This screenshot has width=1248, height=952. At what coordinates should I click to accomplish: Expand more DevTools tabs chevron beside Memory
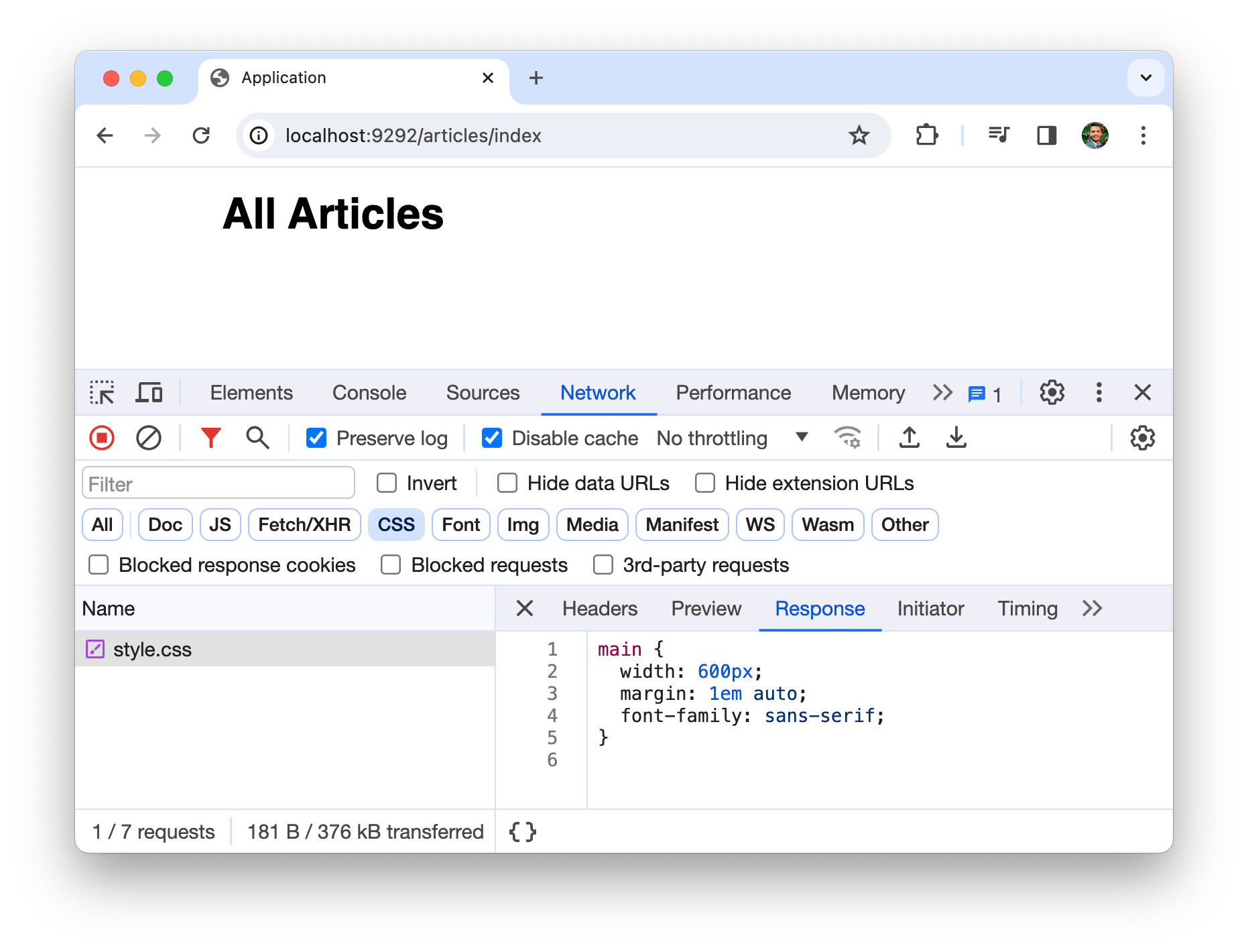tap(942, 393)
